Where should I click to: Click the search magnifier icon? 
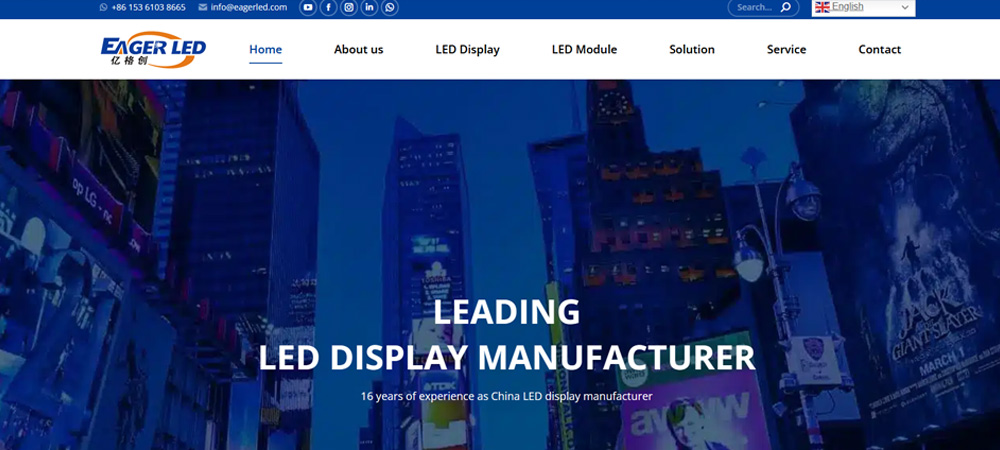(786, 8)
